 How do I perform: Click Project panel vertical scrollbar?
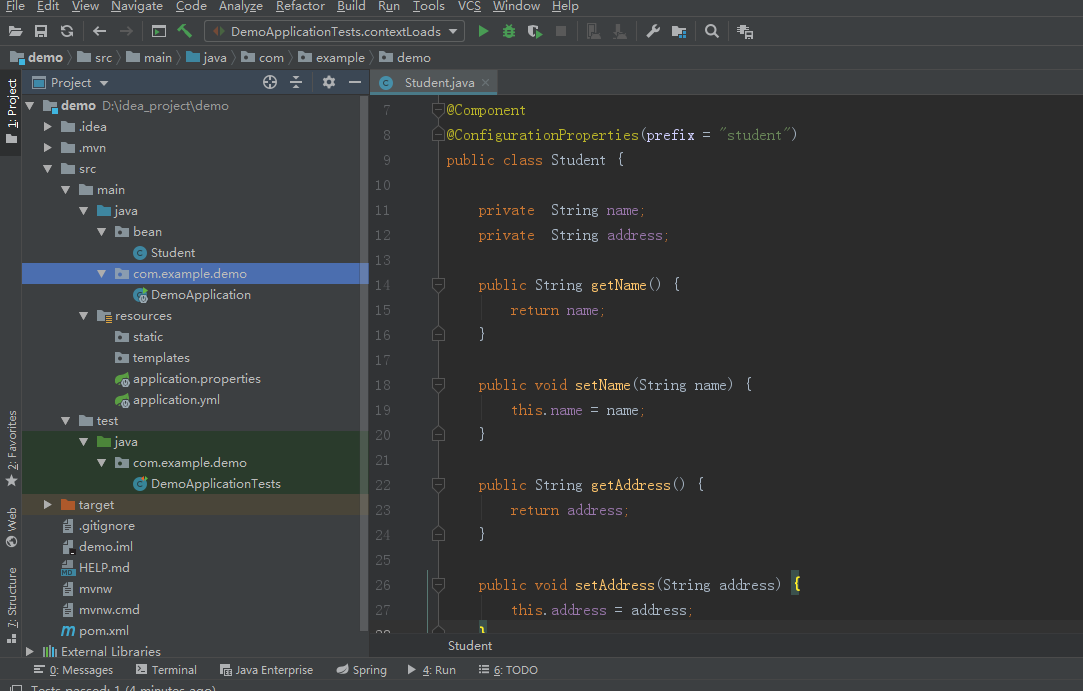pyautogui.click(x=364, y=363)
